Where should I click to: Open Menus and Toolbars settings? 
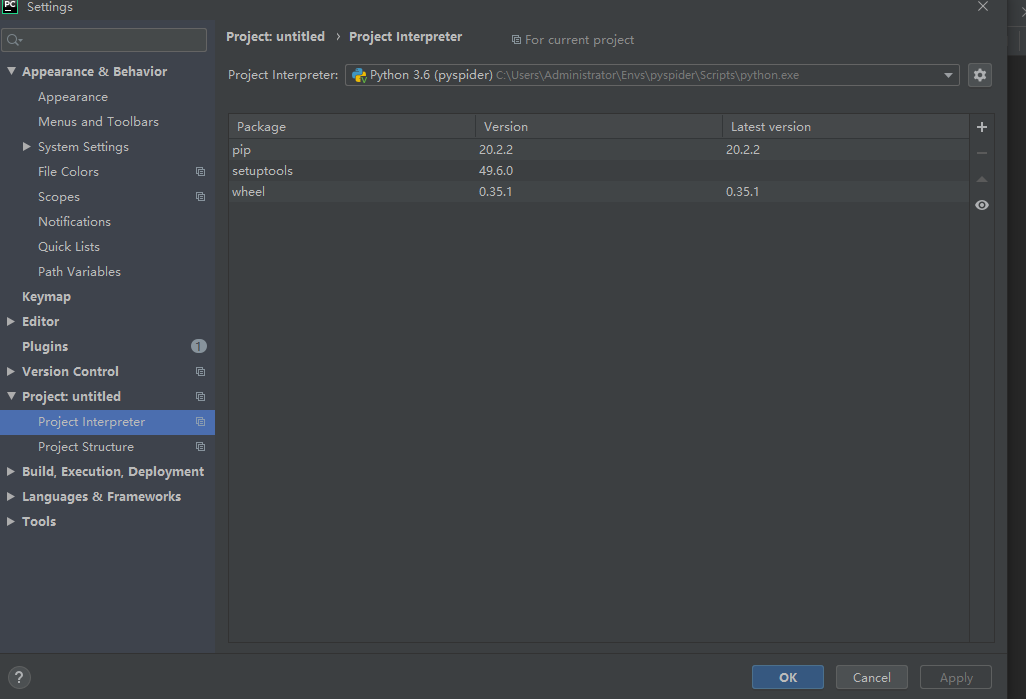tap(98, 122)
